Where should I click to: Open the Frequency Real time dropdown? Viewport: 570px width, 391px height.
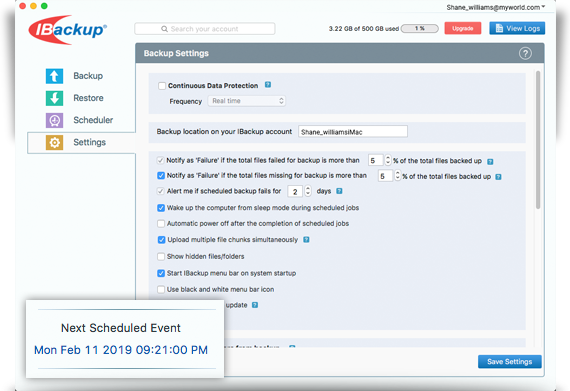click(x=246, y=101)
